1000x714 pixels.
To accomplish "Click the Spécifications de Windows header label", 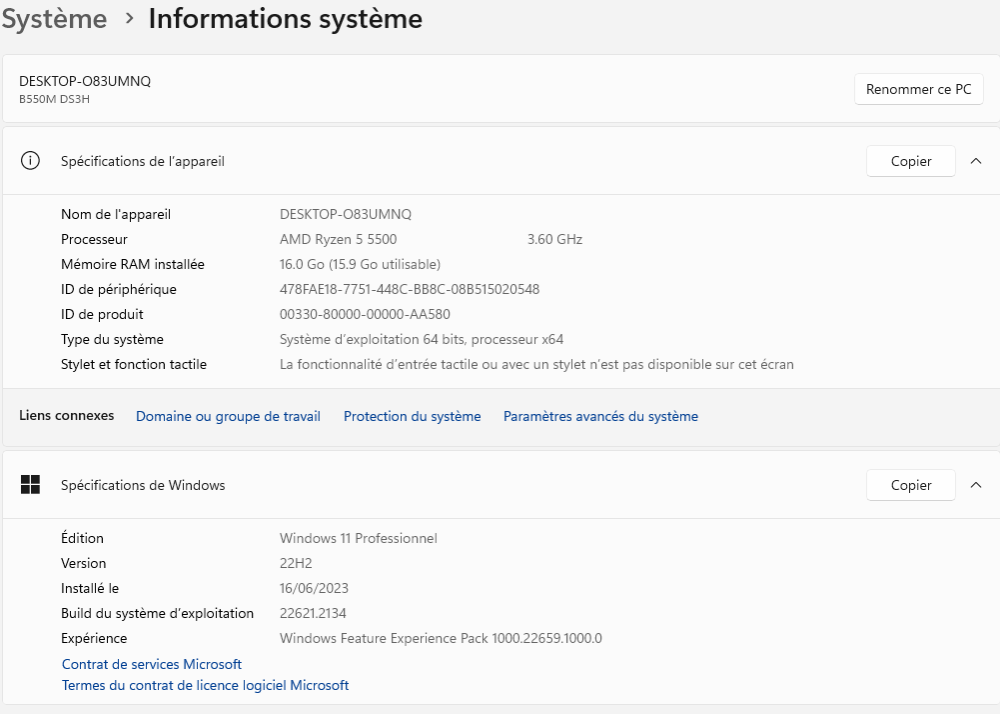I will (x=143, y=485).
